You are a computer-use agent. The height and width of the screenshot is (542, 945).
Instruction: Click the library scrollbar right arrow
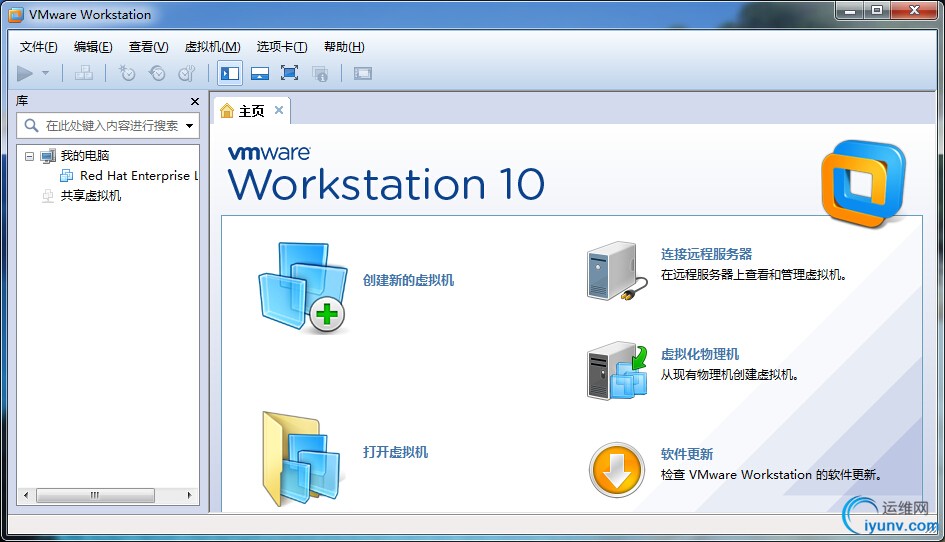[x=189, y=495]
